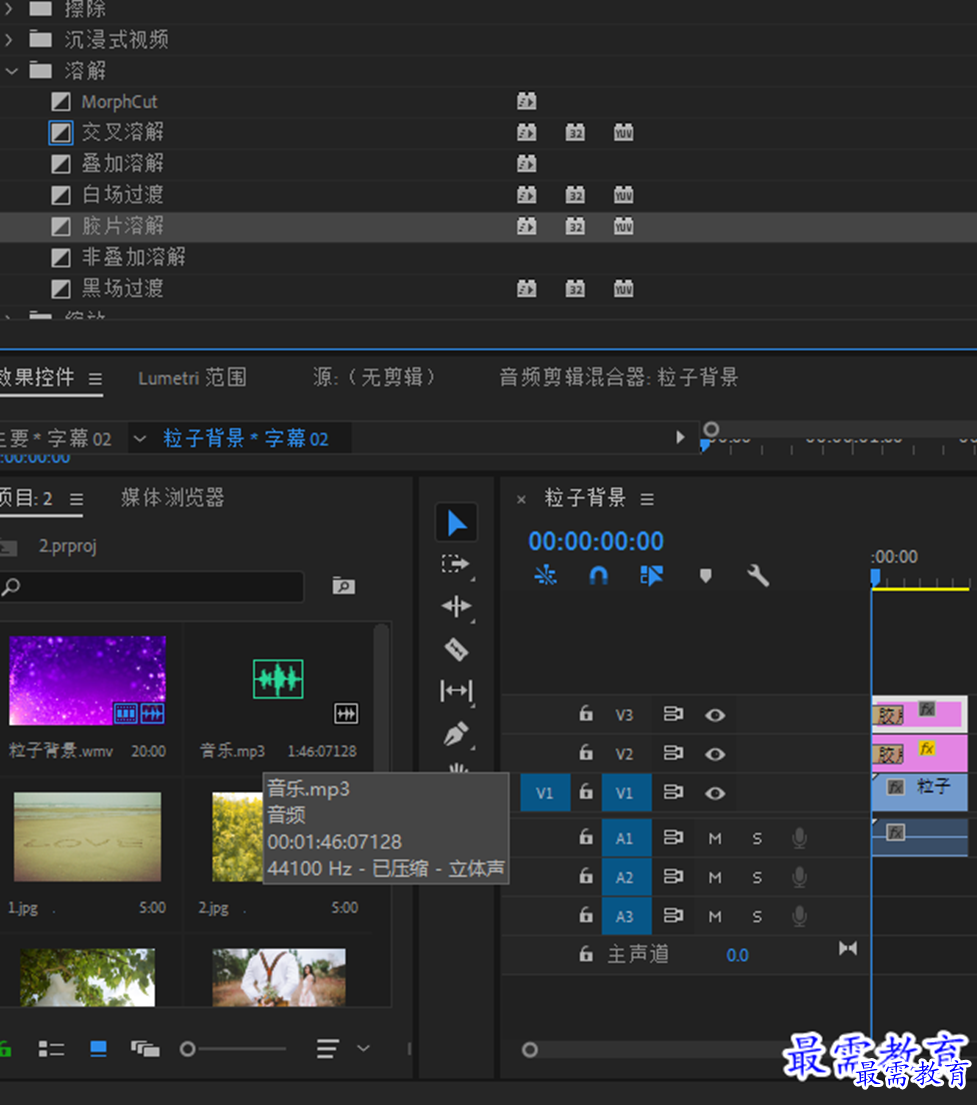Click find-in-bin folder search icon

pyautogui.click(x=343, y=586)
